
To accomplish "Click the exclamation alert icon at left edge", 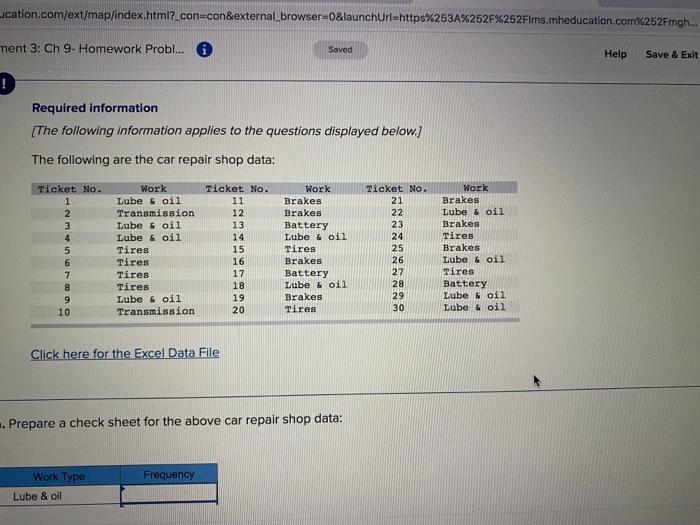I will (4, 84).
